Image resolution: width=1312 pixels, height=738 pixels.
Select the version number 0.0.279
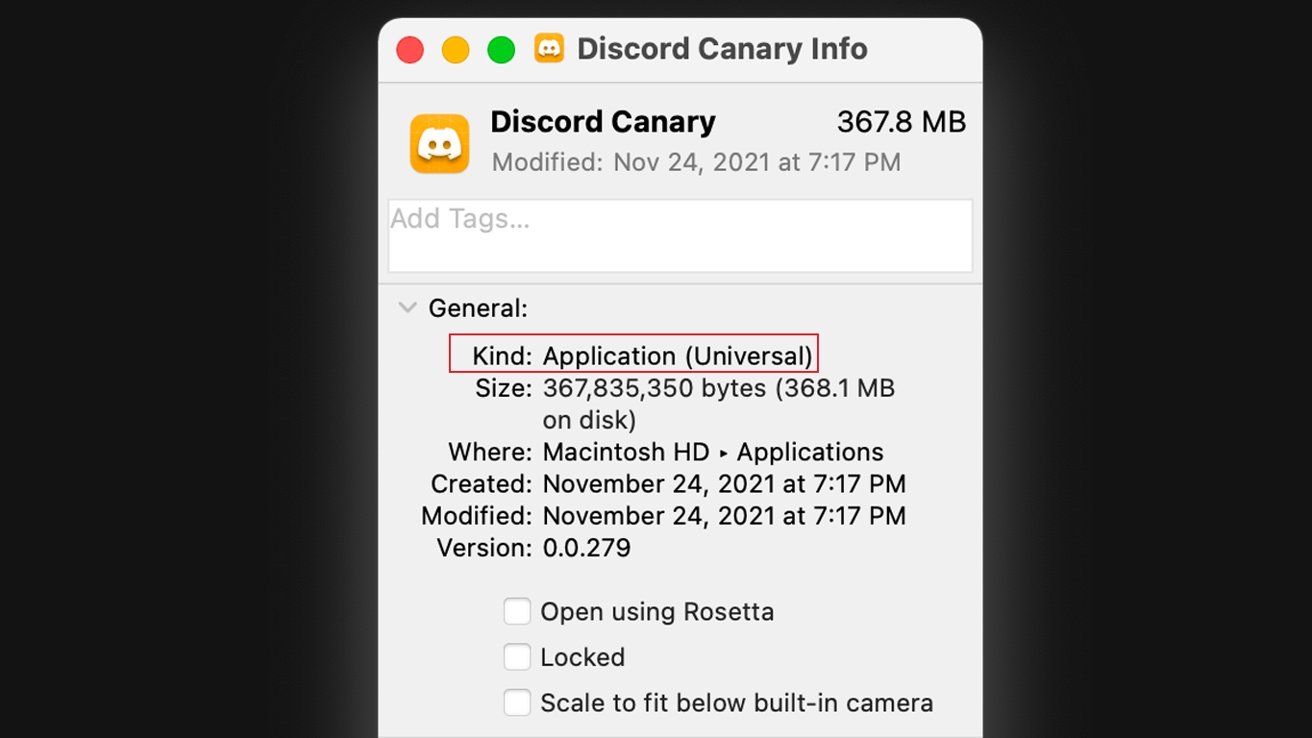coord(587,548)
